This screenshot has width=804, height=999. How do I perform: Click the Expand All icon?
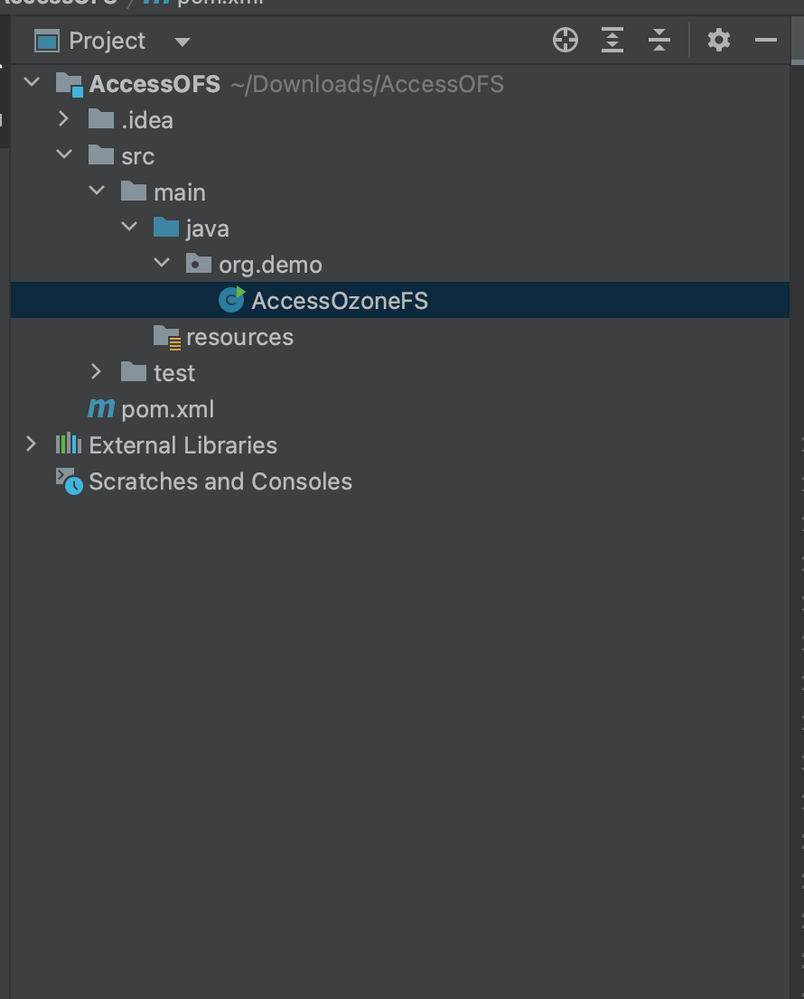pyautogui.click(x=612, y=40)
